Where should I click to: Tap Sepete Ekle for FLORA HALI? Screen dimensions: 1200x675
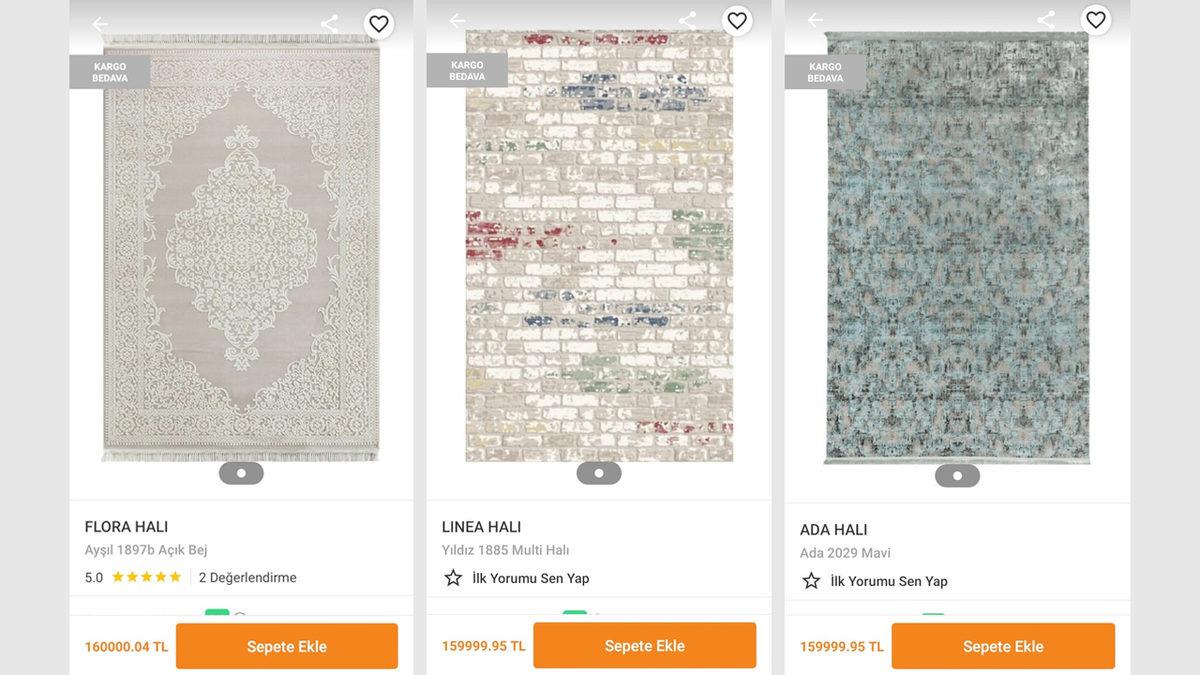pyautogui.click(x=286, y=646)
